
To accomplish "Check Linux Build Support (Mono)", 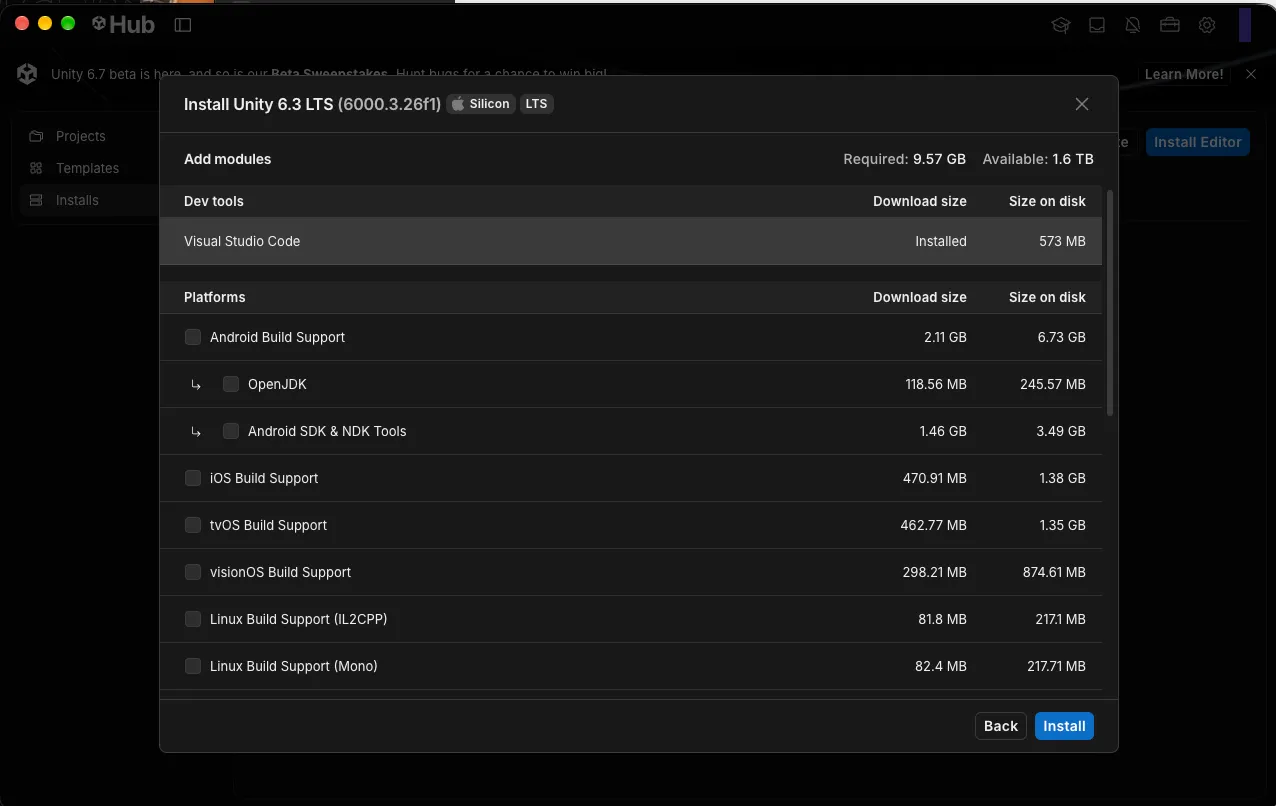I will coord(193,666).
